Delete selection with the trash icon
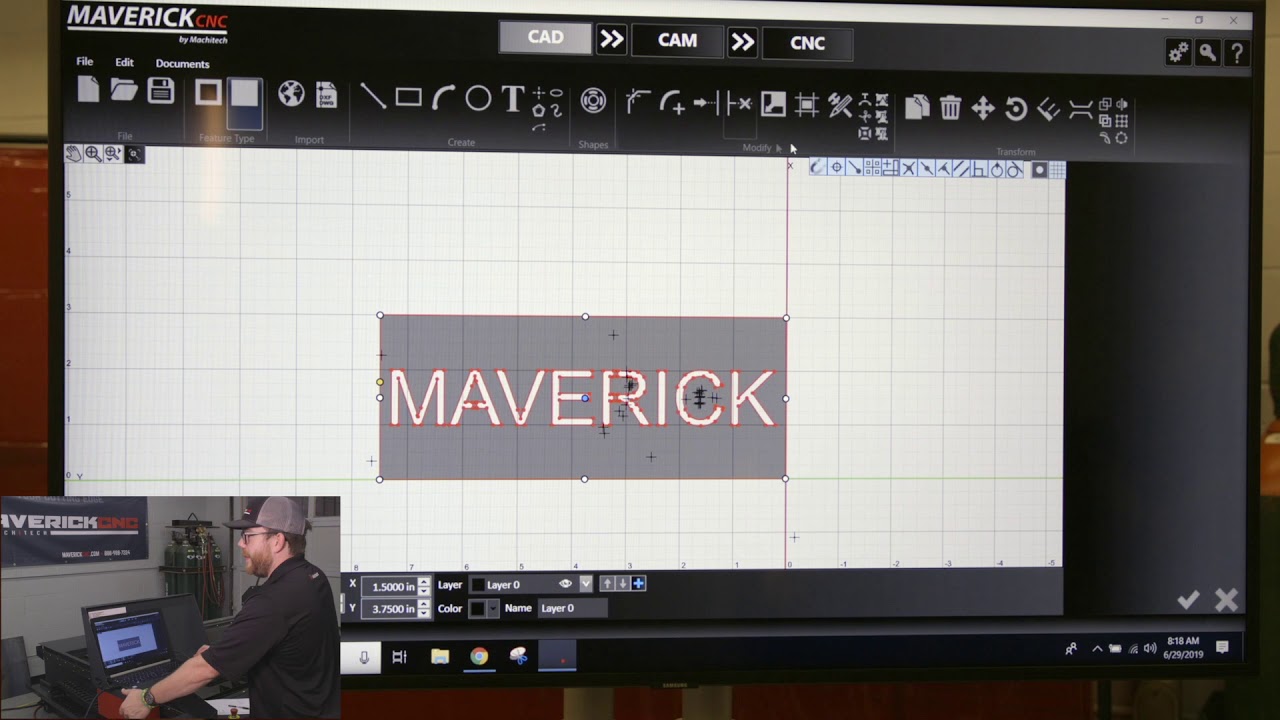Screen dimensions: 1280x720 (x=951, y=107)
